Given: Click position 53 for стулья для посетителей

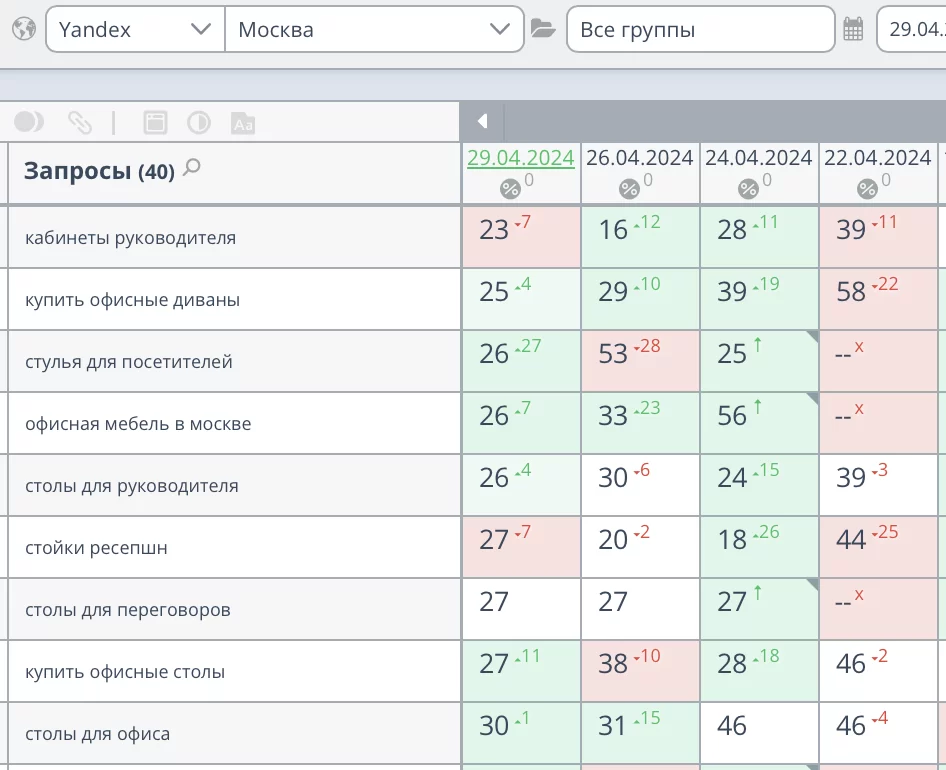Looking at the screenshot, I should 613,353.
